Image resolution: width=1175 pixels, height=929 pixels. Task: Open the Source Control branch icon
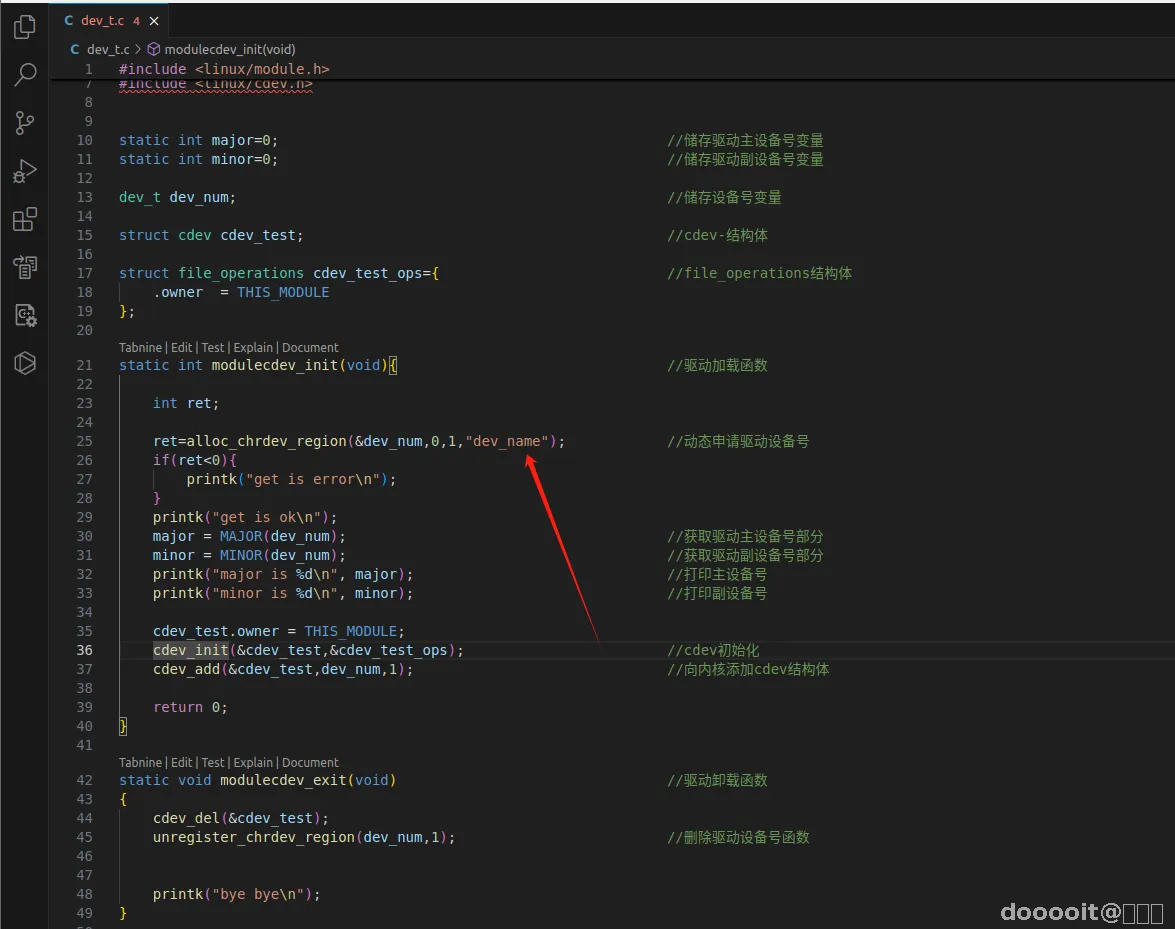tap(25, 123)
